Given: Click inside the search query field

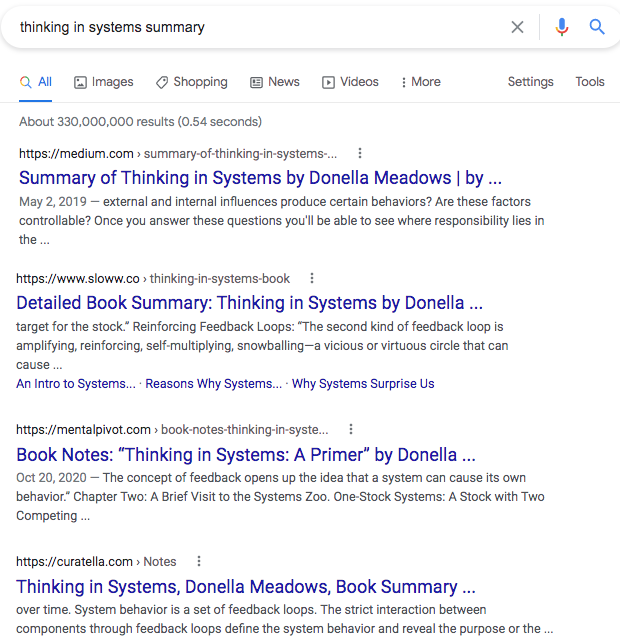Looking at the screenshot, I should [x=262, y=27].
